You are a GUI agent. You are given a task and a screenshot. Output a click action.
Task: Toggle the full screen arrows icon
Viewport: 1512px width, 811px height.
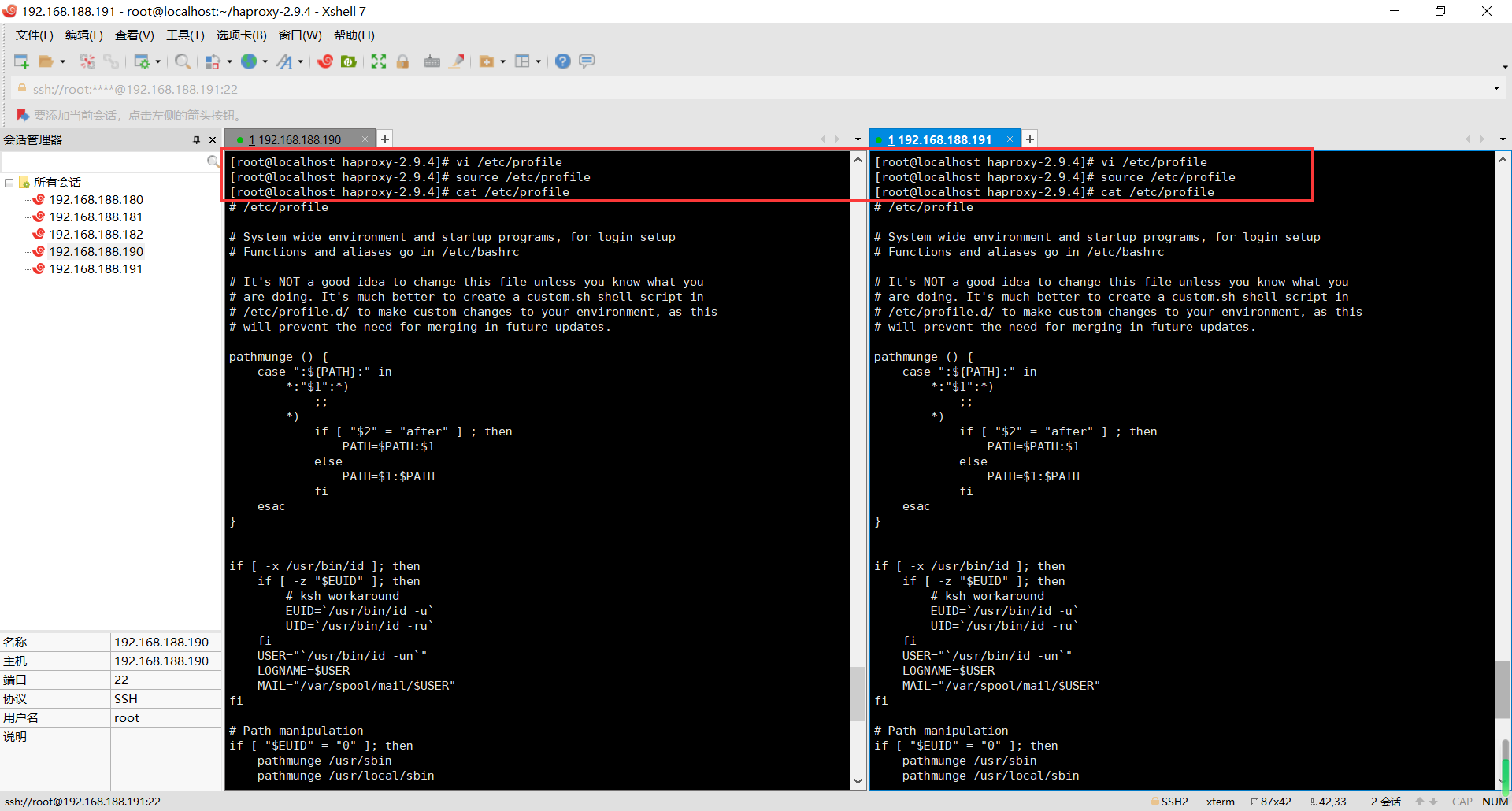[379, 61]
